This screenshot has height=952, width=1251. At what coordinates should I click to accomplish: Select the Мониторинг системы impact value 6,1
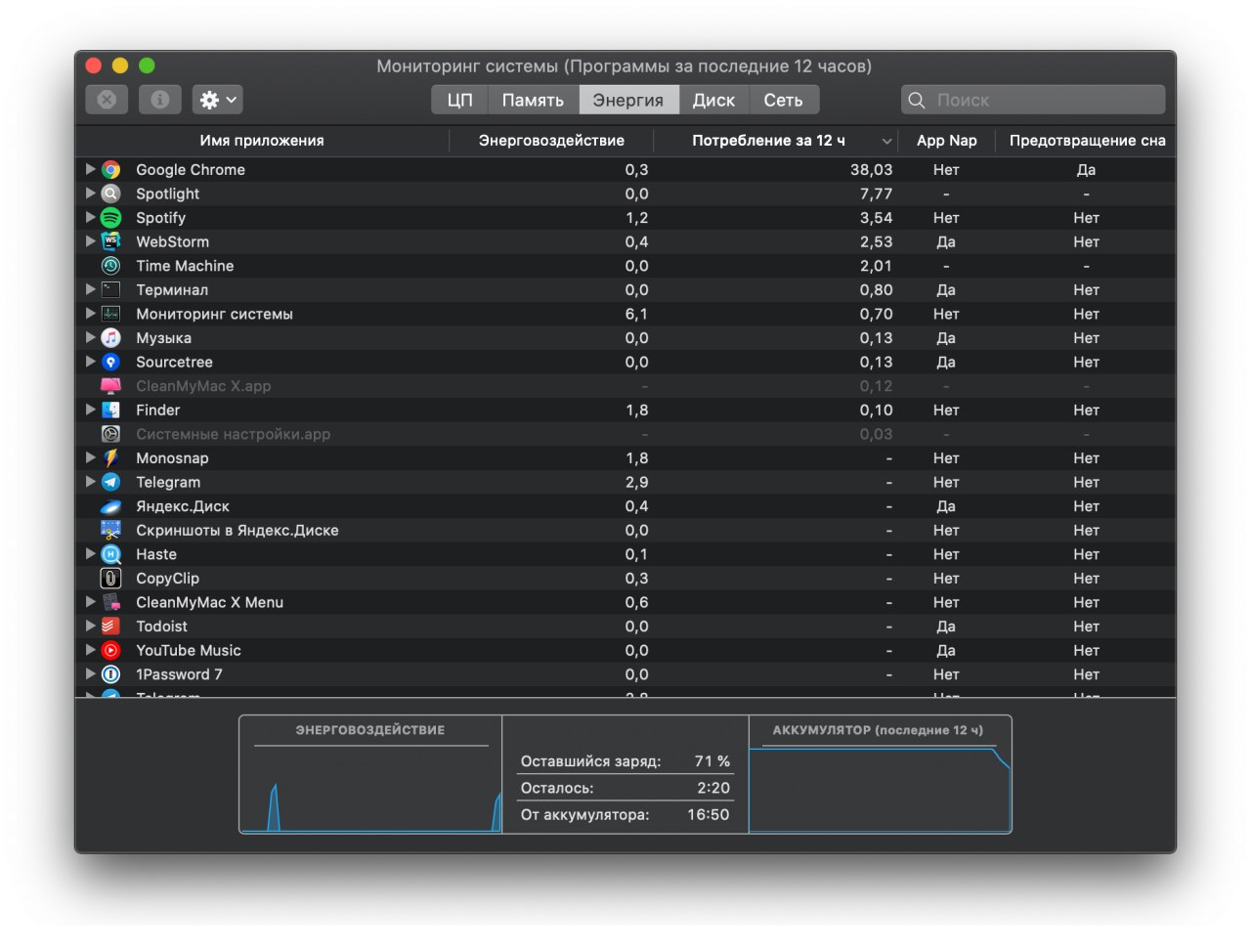tap(636, 314)
